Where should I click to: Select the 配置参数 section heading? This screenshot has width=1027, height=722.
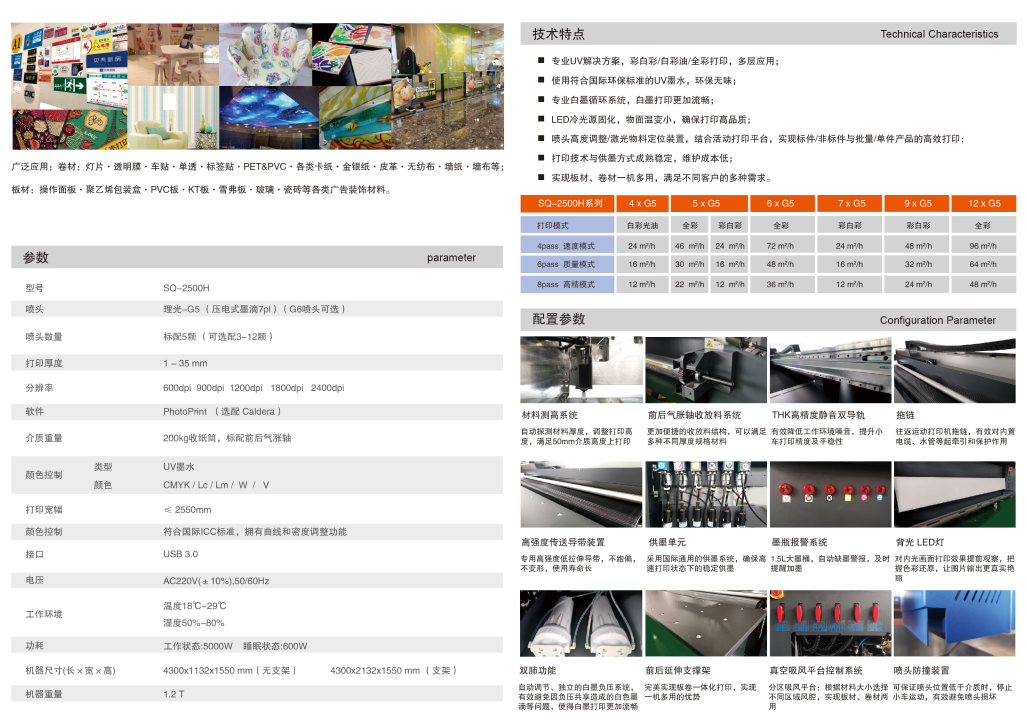(x=559, y=319)
